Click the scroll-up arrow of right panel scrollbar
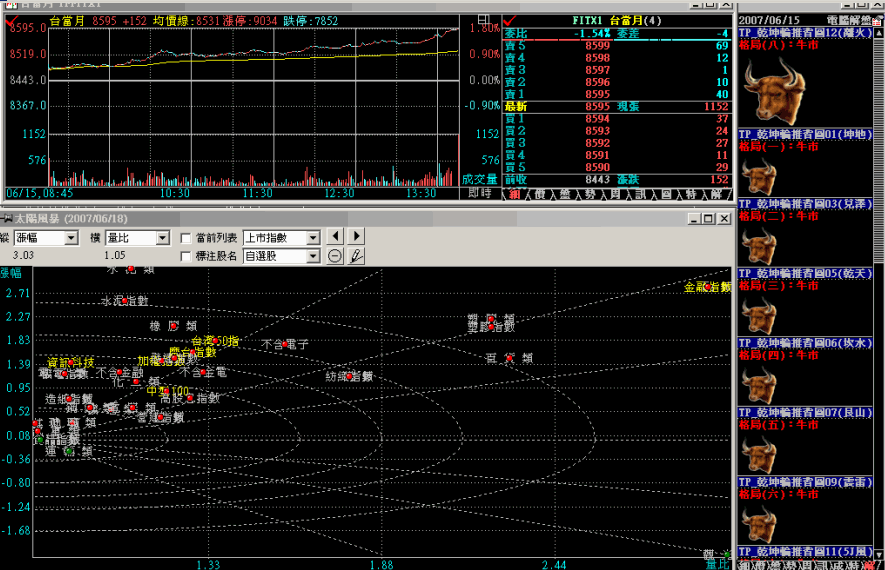The width and height of the screenshot is (885, 570). 878,33
